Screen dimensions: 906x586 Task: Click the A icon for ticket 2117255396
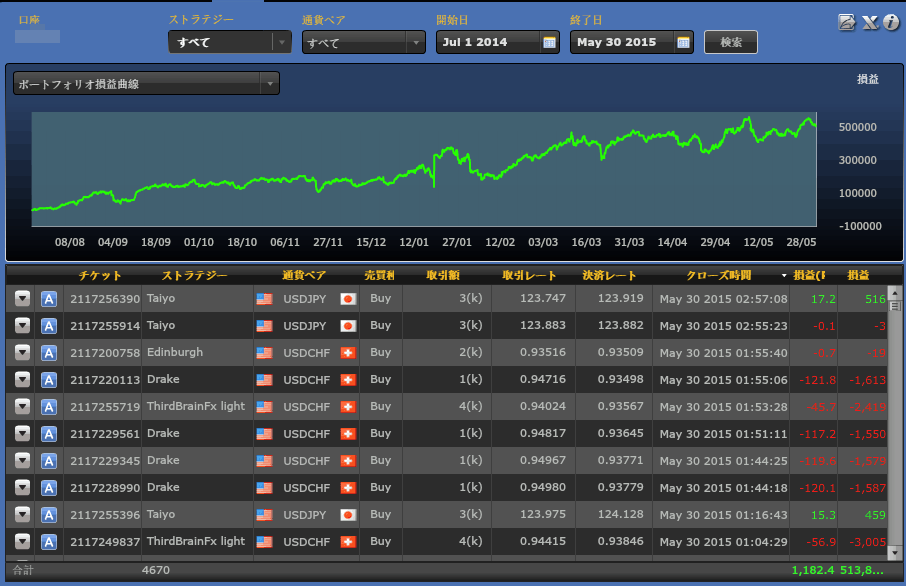49,514
